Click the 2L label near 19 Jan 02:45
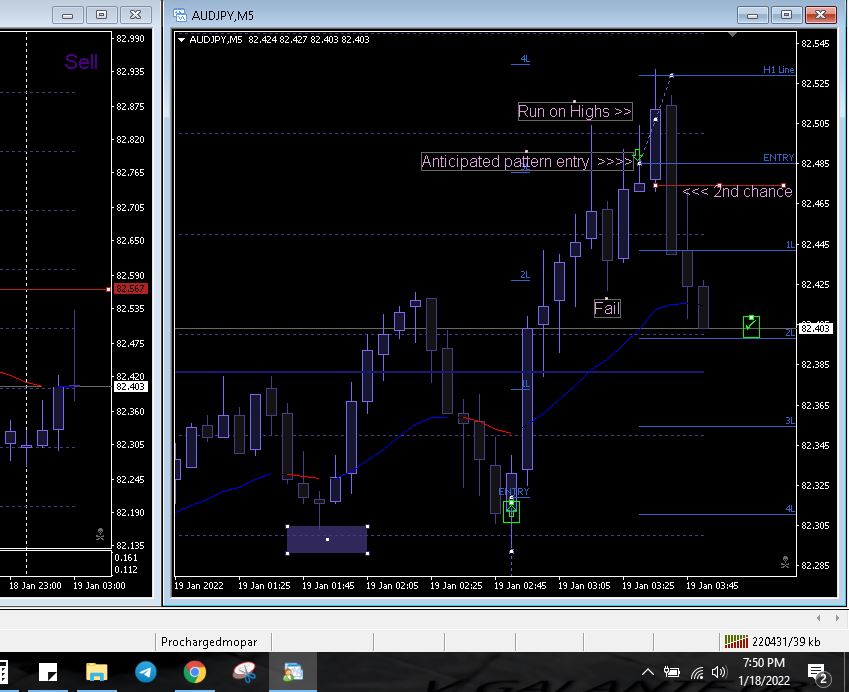The width and height of the screenshot is (849, 692). pyautogui.click(x=525, y=275)
